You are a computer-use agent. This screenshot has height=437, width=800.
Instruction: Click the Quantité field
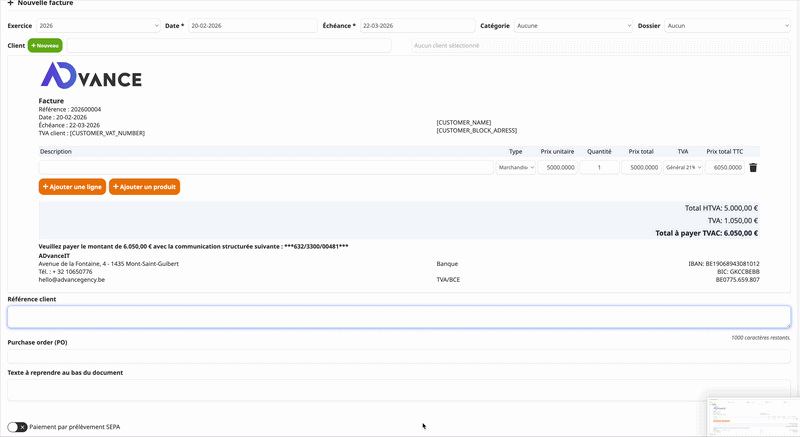[599, 168]
